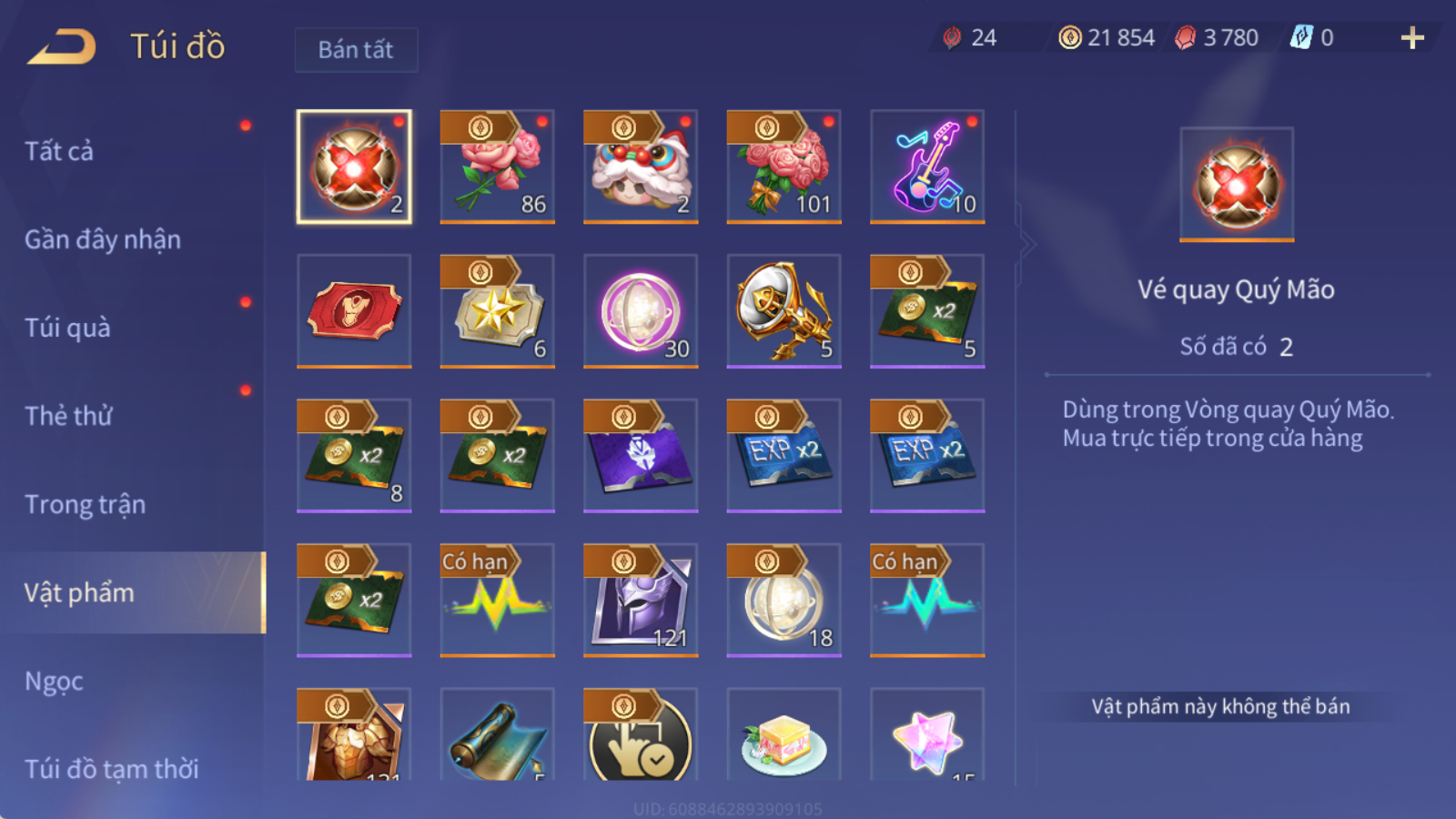Select the purple orb item with count 30

pyautogui.click(x=641, y=311)
